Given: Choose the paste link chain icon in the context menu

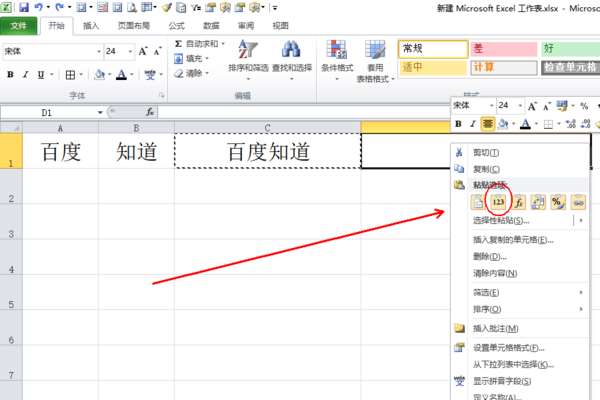Looking at the screenshot, I should point(578,202).
